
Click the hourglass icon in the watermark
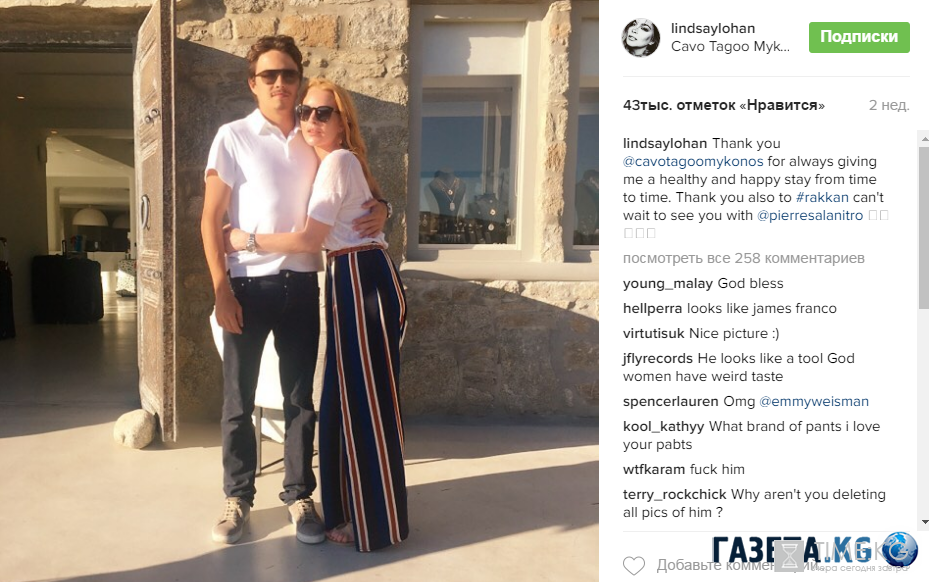click(x=790, y=555)
